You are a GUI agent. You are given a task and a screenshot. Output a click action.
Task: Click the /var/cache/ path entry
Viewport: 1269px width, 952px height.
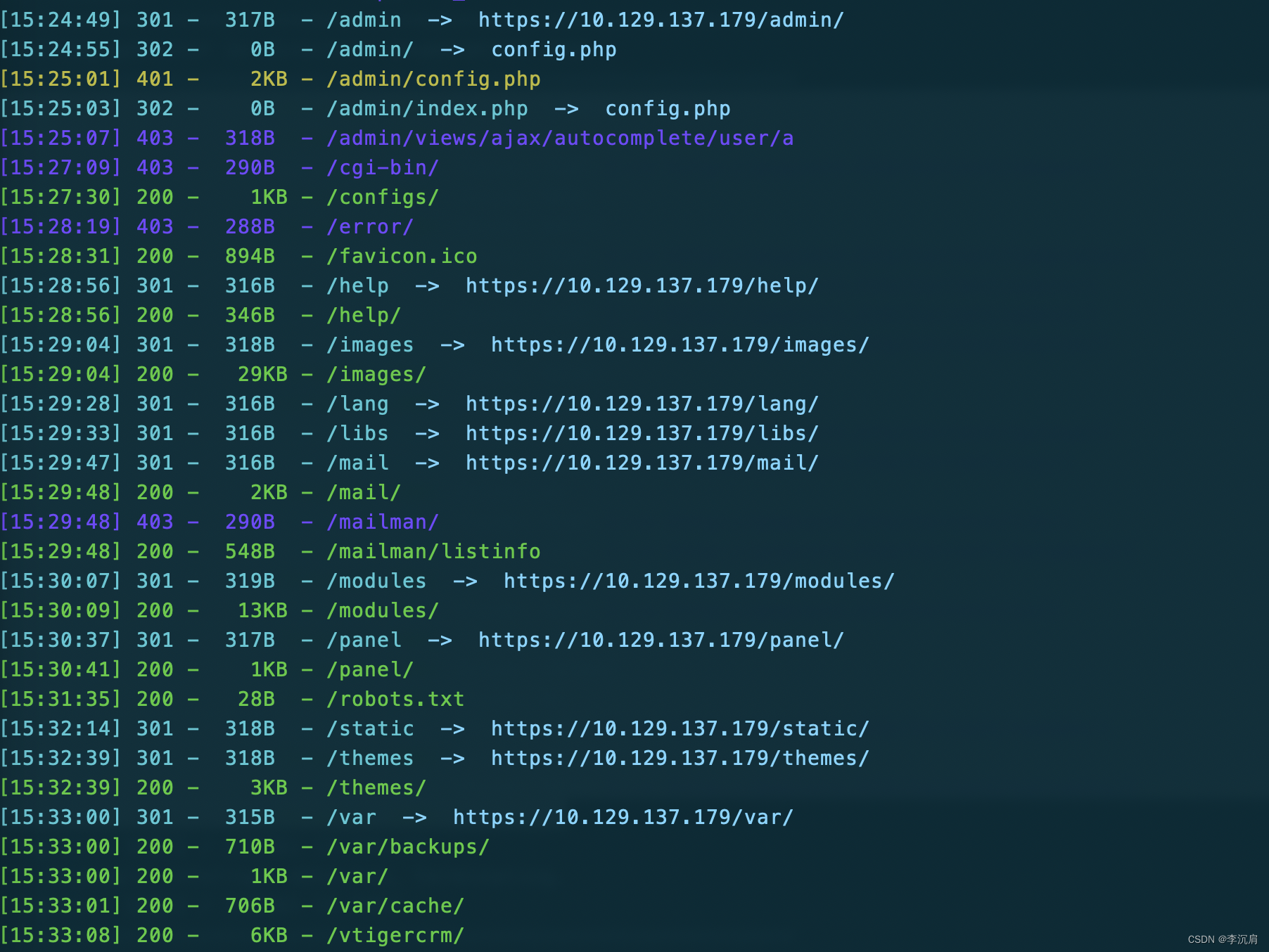[x=395, y=906]
